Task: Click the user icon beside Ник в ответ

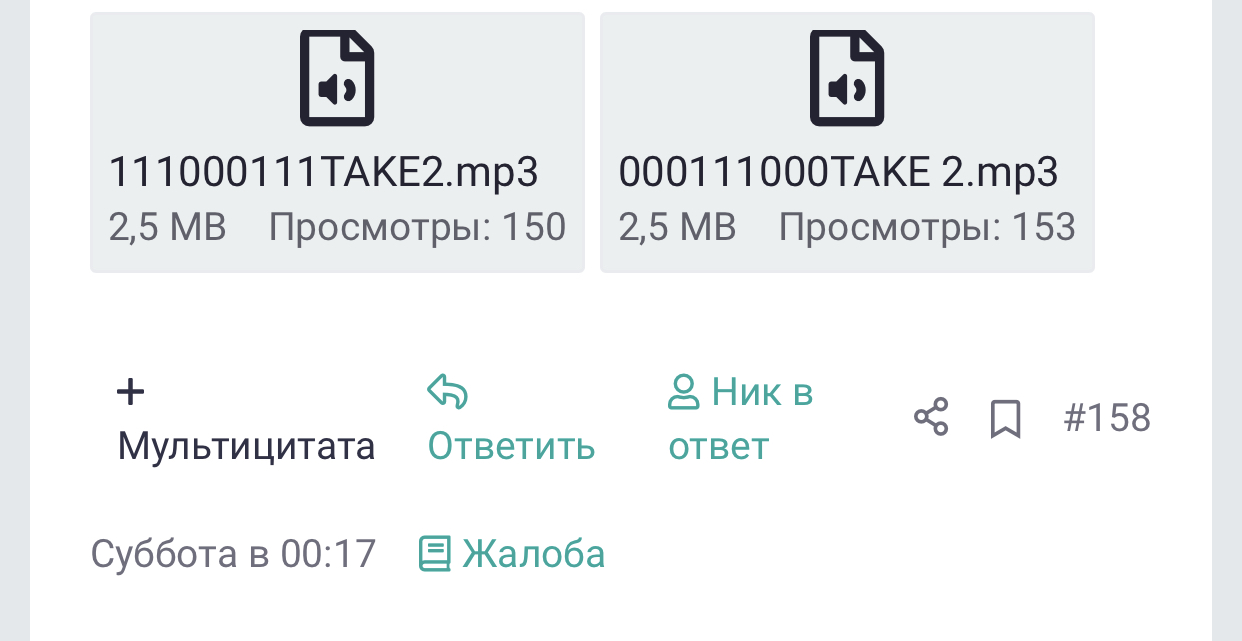Action: 684,392
